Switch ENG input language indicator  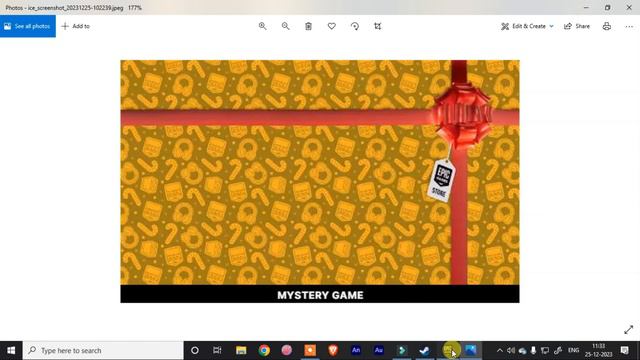pyautogui.click(x=573, y=350)
